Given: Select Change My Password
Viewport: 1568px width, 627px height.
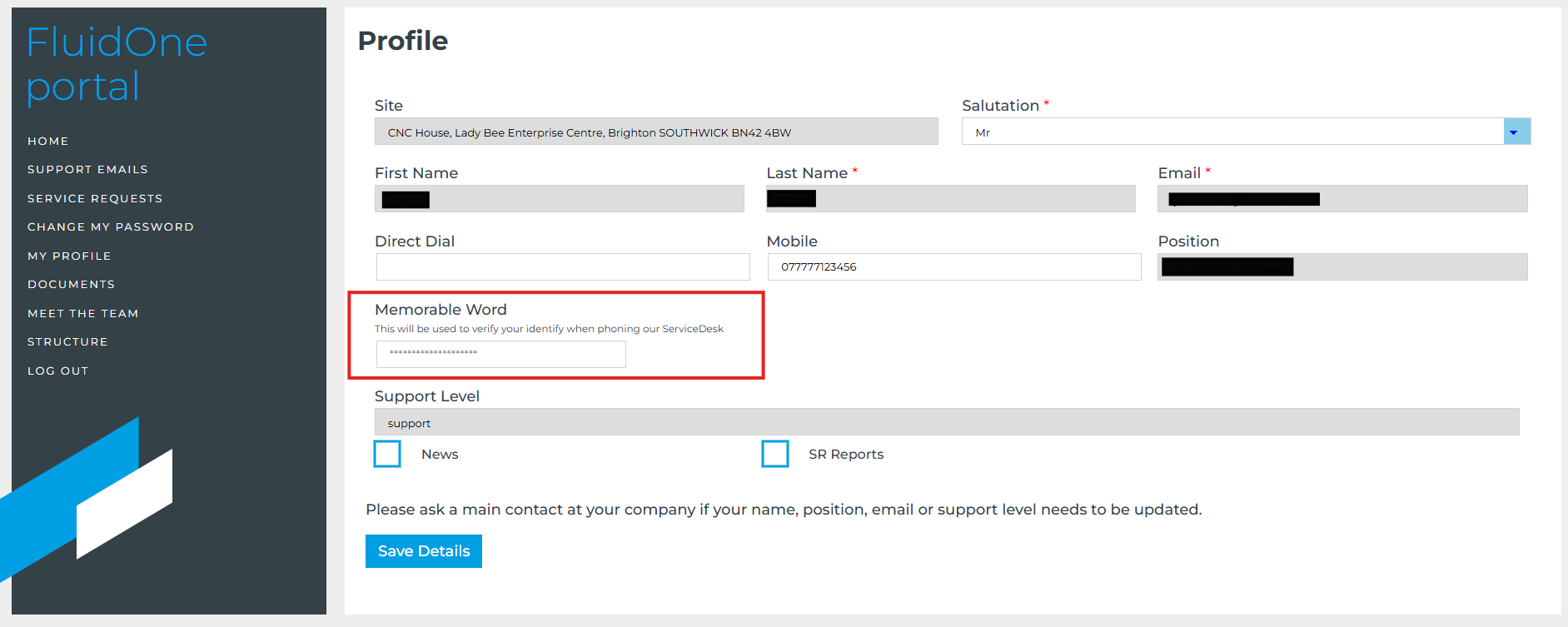Looking at the screenshot, I should point(111,227).
